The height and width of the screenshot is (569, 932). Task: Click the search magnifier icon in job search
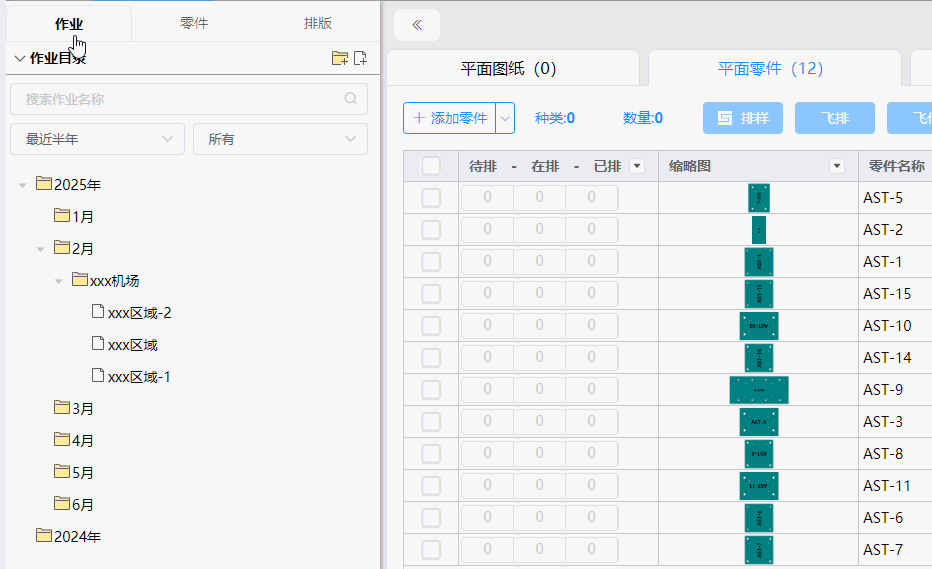pos(350,99)
